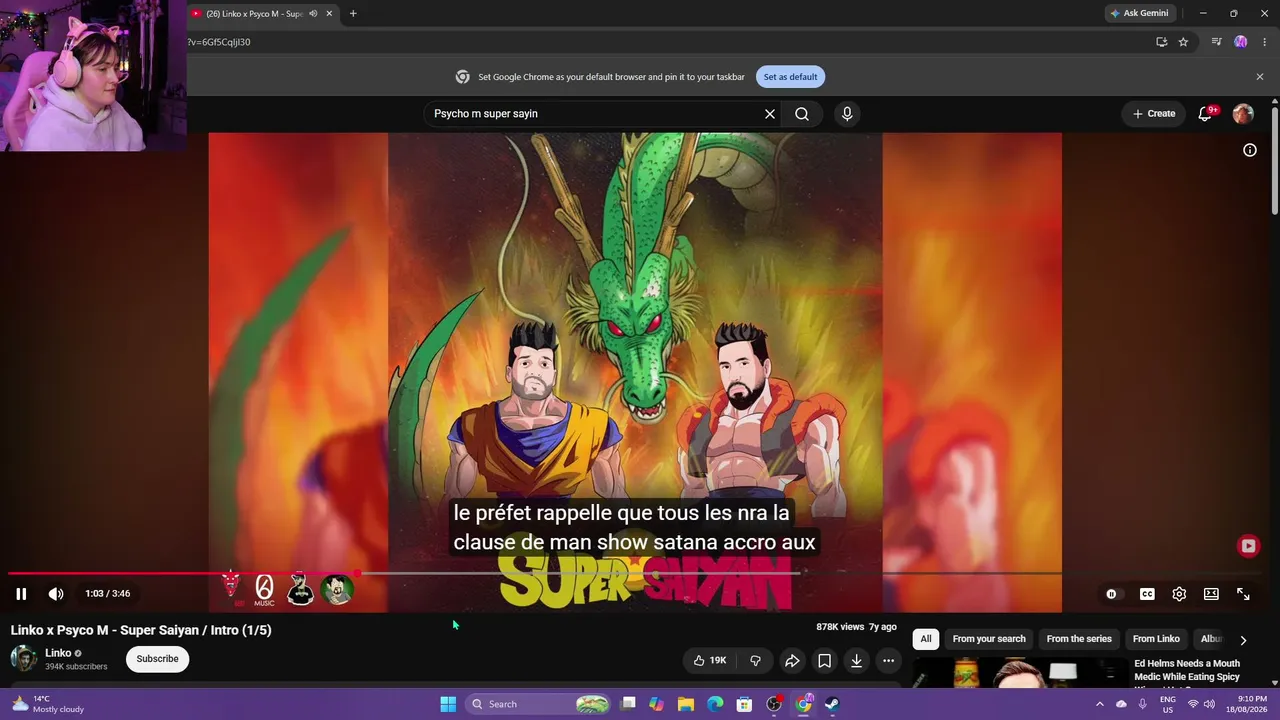Submit search with magnifier button
This screenshot has width=1280, height=720.
(802, 114)
